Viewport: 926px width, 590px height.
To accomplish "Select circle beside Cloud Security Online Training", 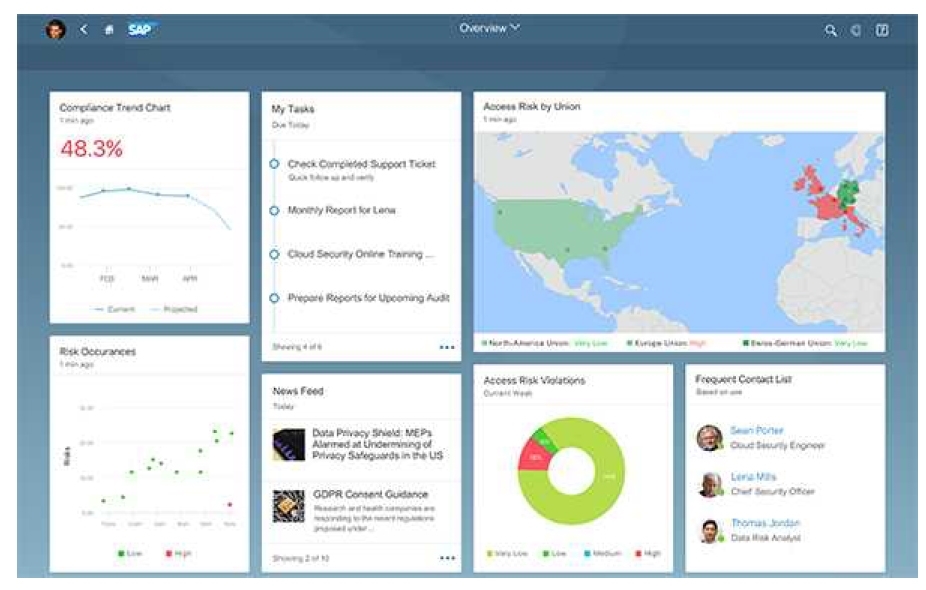I will tap(274, 255).
